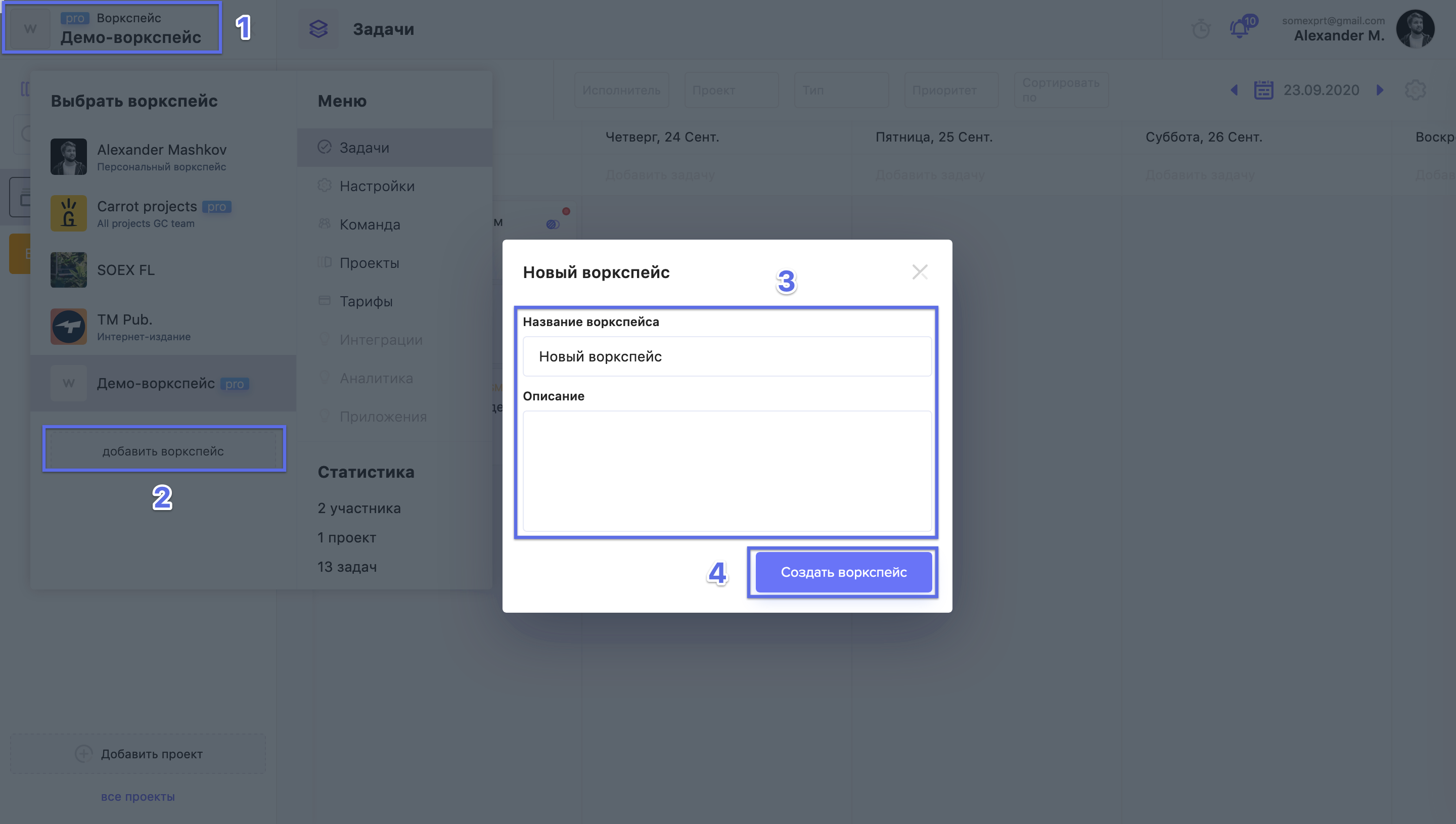Viewport: 1456px width, 824px height.
Task: Open the все проекты link
Action: pyautogui.click(x=138, y=797)
